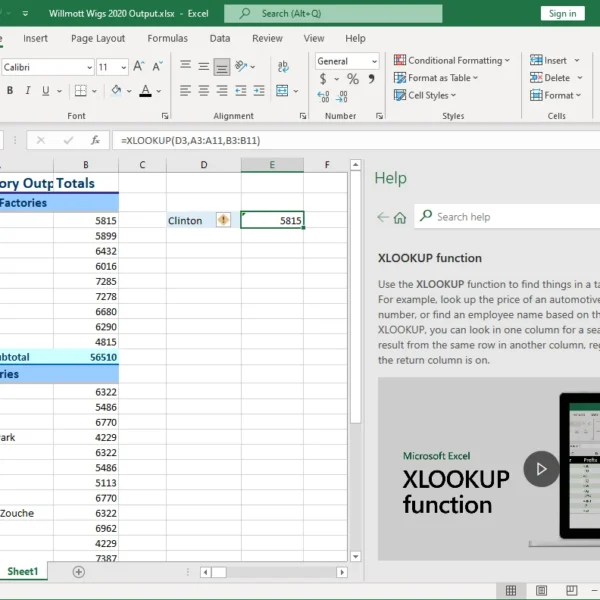Increase decimal places
600x600 pixels.
[323, 96]
